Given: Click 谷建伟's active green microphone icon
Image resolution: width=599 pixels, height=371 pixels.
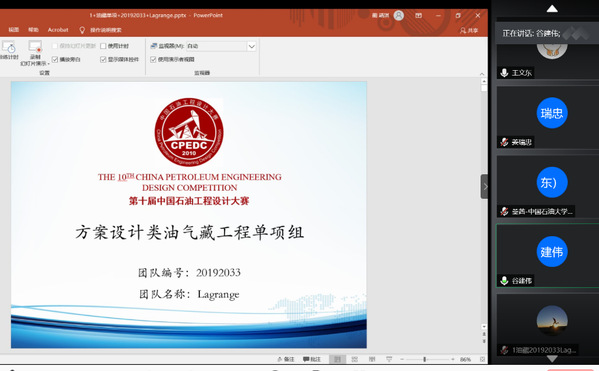Looking at the screenshot, I should point(504,280).
